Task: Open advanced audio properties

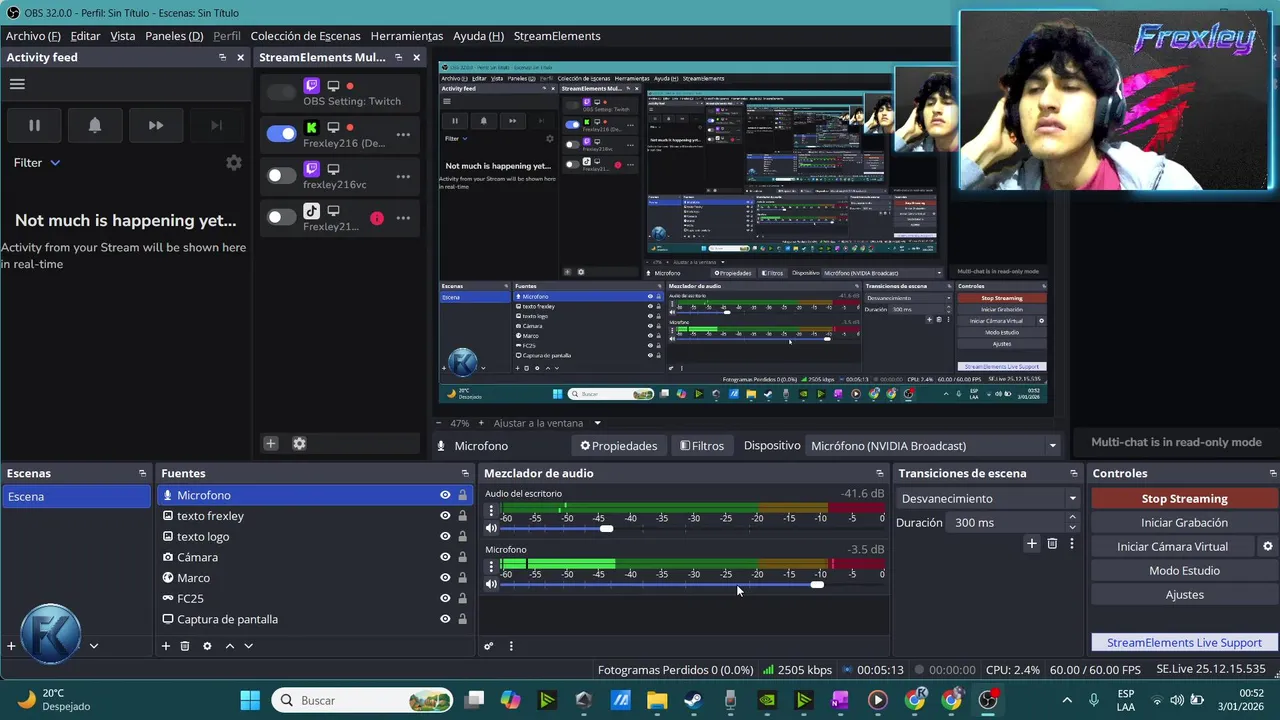Action: point(489,646)
